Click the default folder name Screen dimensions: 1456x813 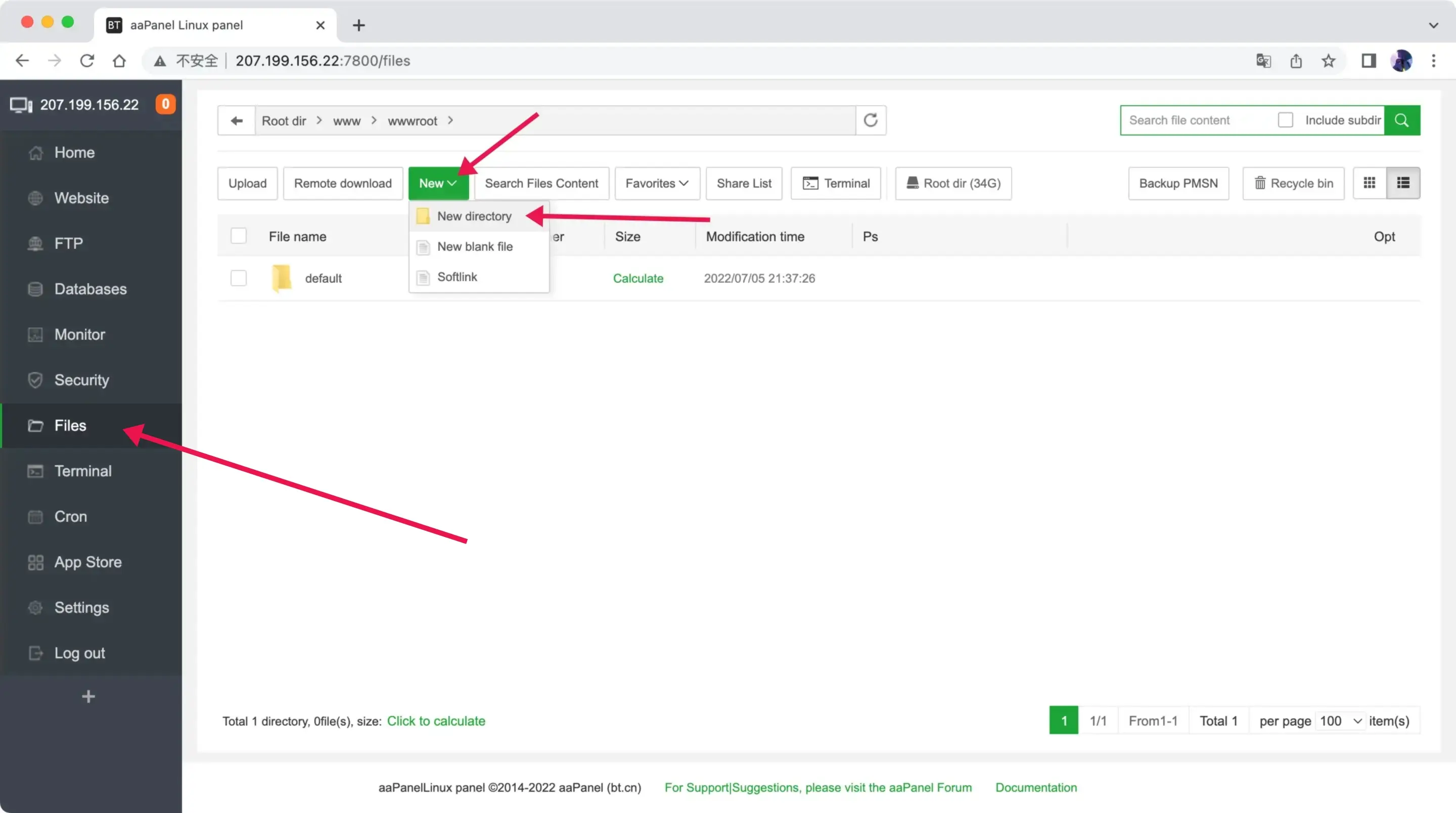pos(324,278)
